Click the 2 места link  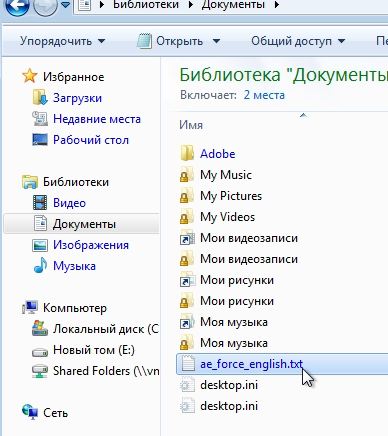(264, 95)
